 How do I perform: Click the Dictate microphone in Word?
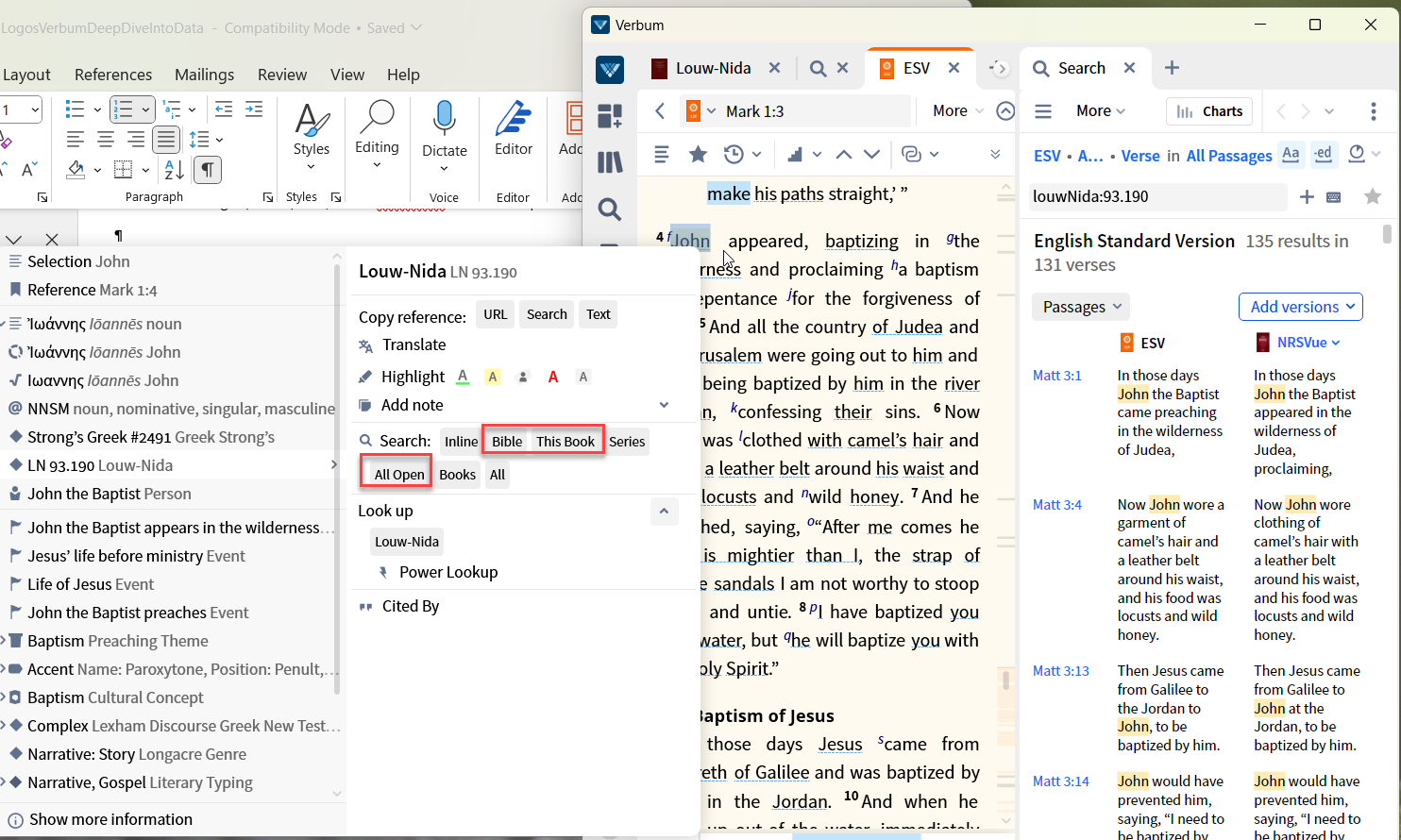tap(445, 120)
